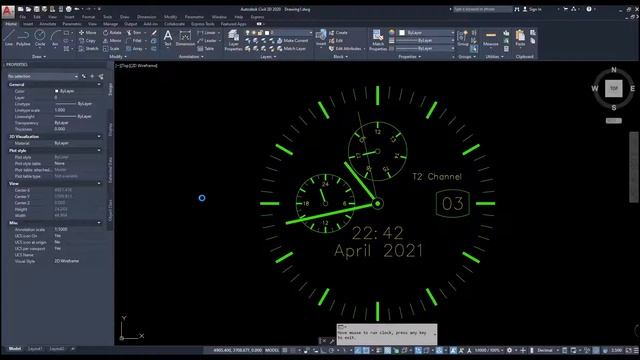The image size is (640, 360).
Task: Collapse the View section in Properties
Action: (x=99, y=184)
